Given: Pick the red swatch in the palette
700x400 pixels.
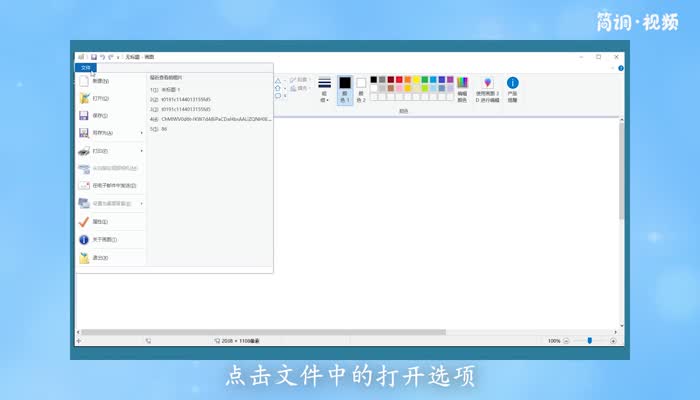Looking at the screenshot, I should point(399,79).
